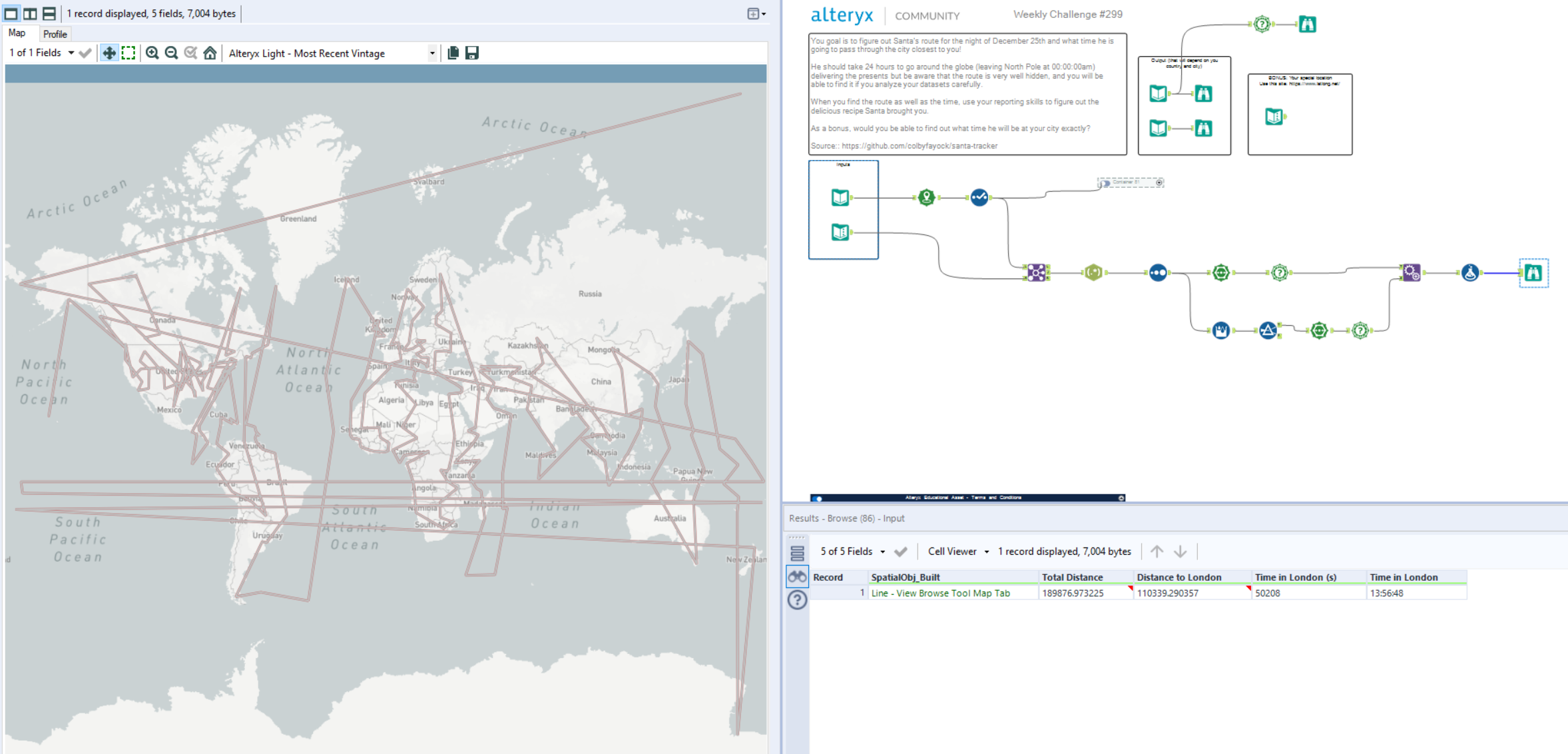Switch to single-pane map layout icon
The height and width of the screenshot is (754, 1568).
pyautogui.click(x=11, y=13)
